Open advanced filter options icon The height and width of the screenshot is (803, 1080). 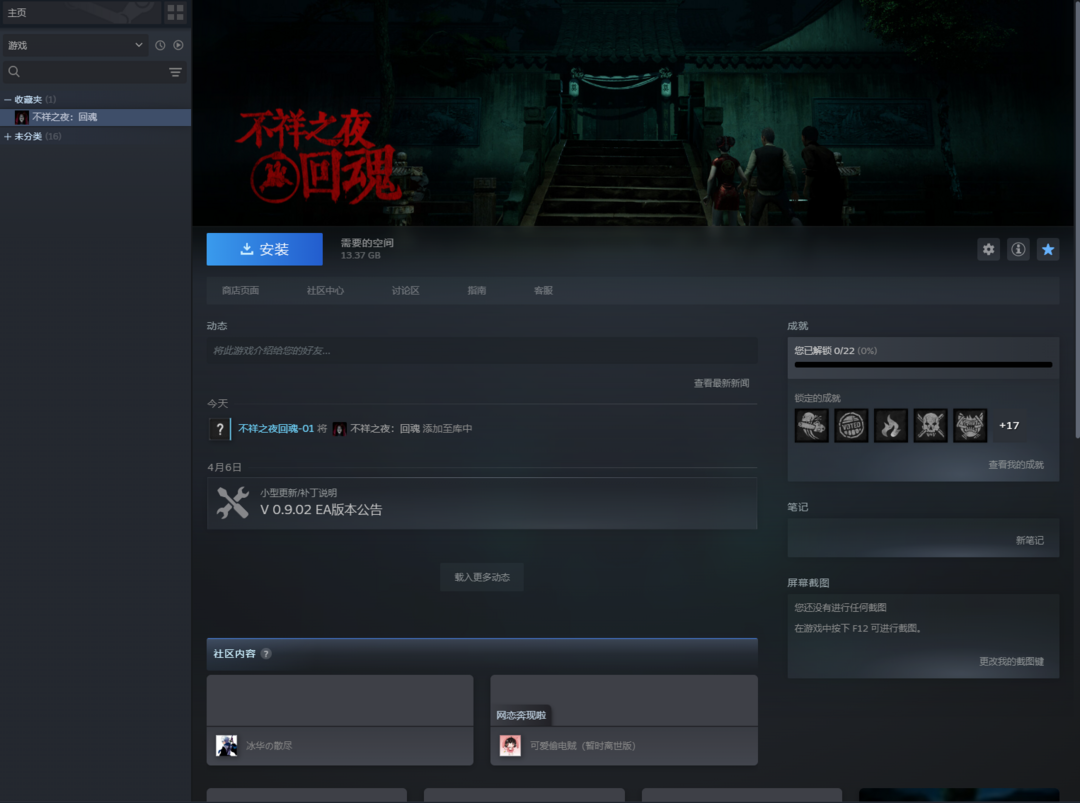176,72
